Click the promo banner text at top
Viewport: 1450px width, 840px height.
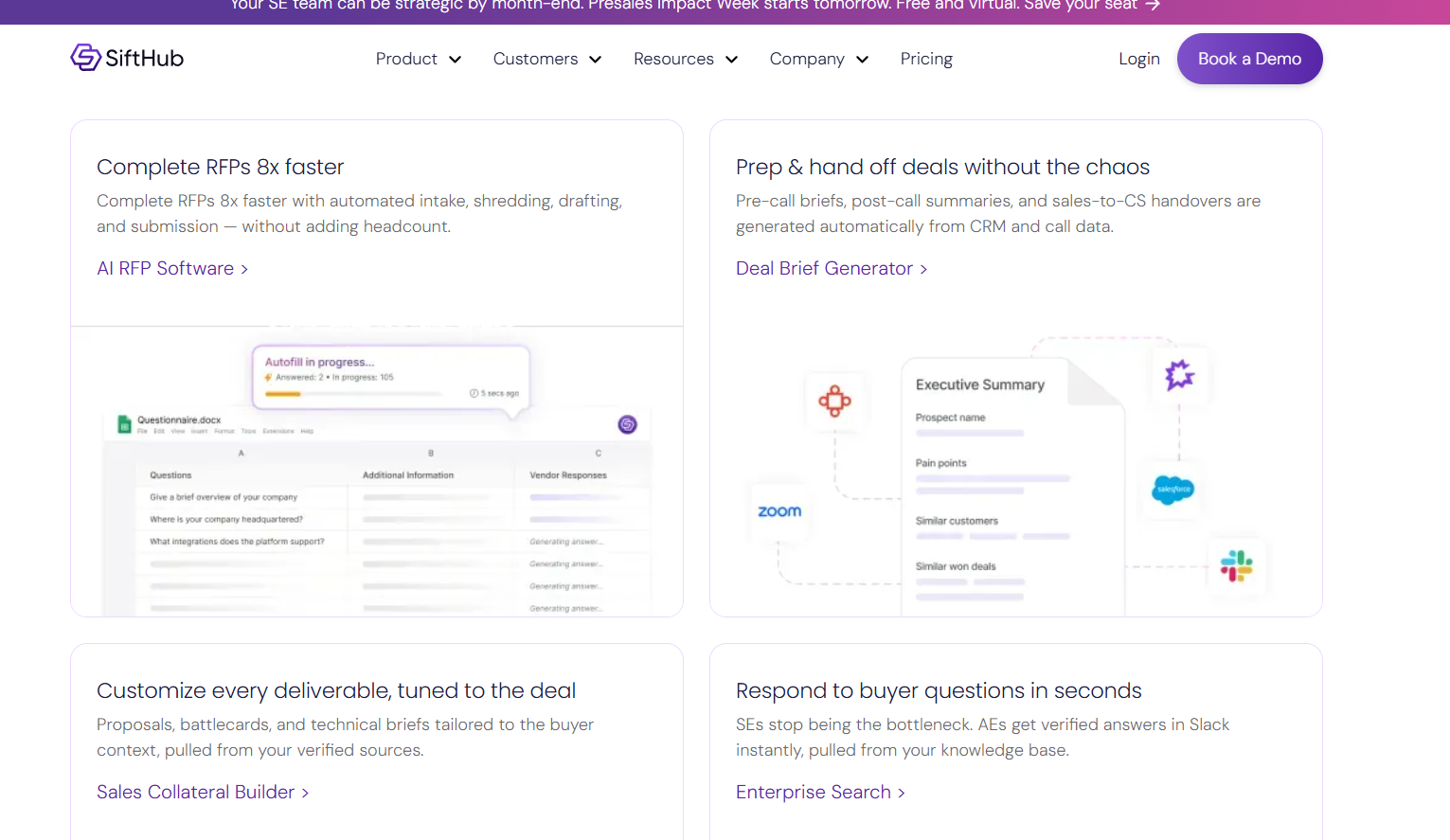point(684,6)
